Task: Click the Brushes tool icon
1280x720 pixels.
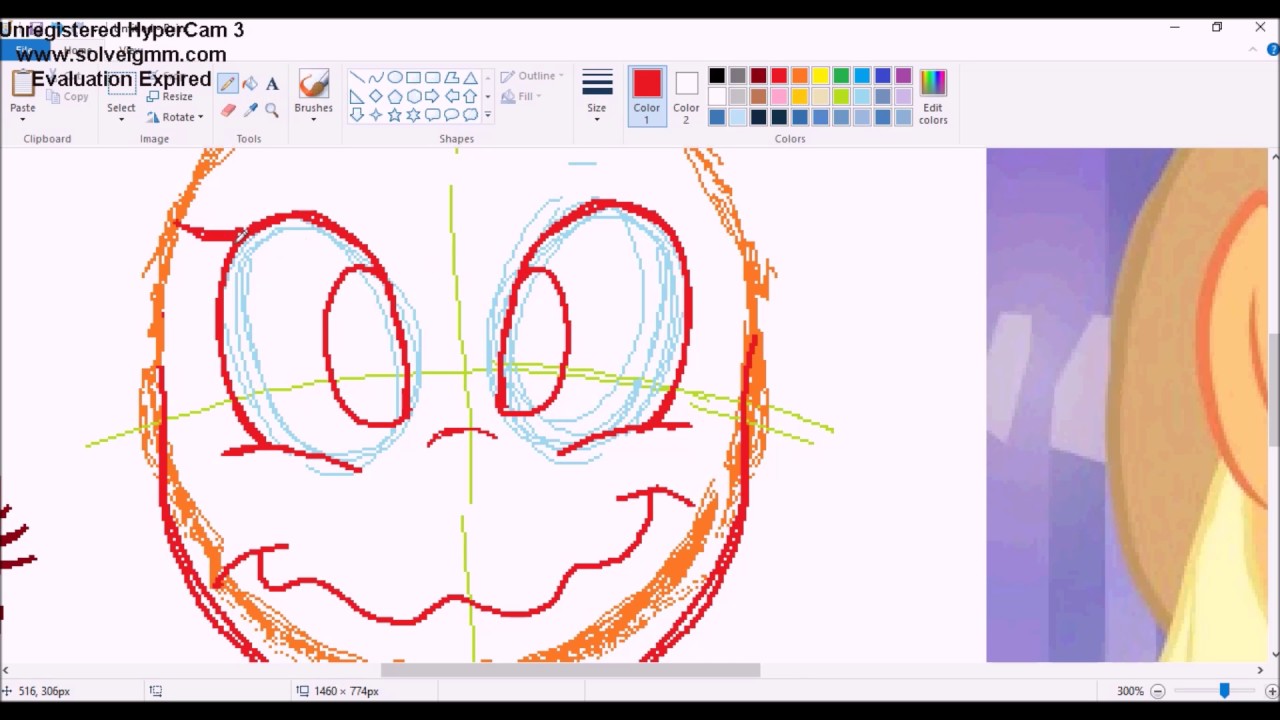Action: coord(313,84)
